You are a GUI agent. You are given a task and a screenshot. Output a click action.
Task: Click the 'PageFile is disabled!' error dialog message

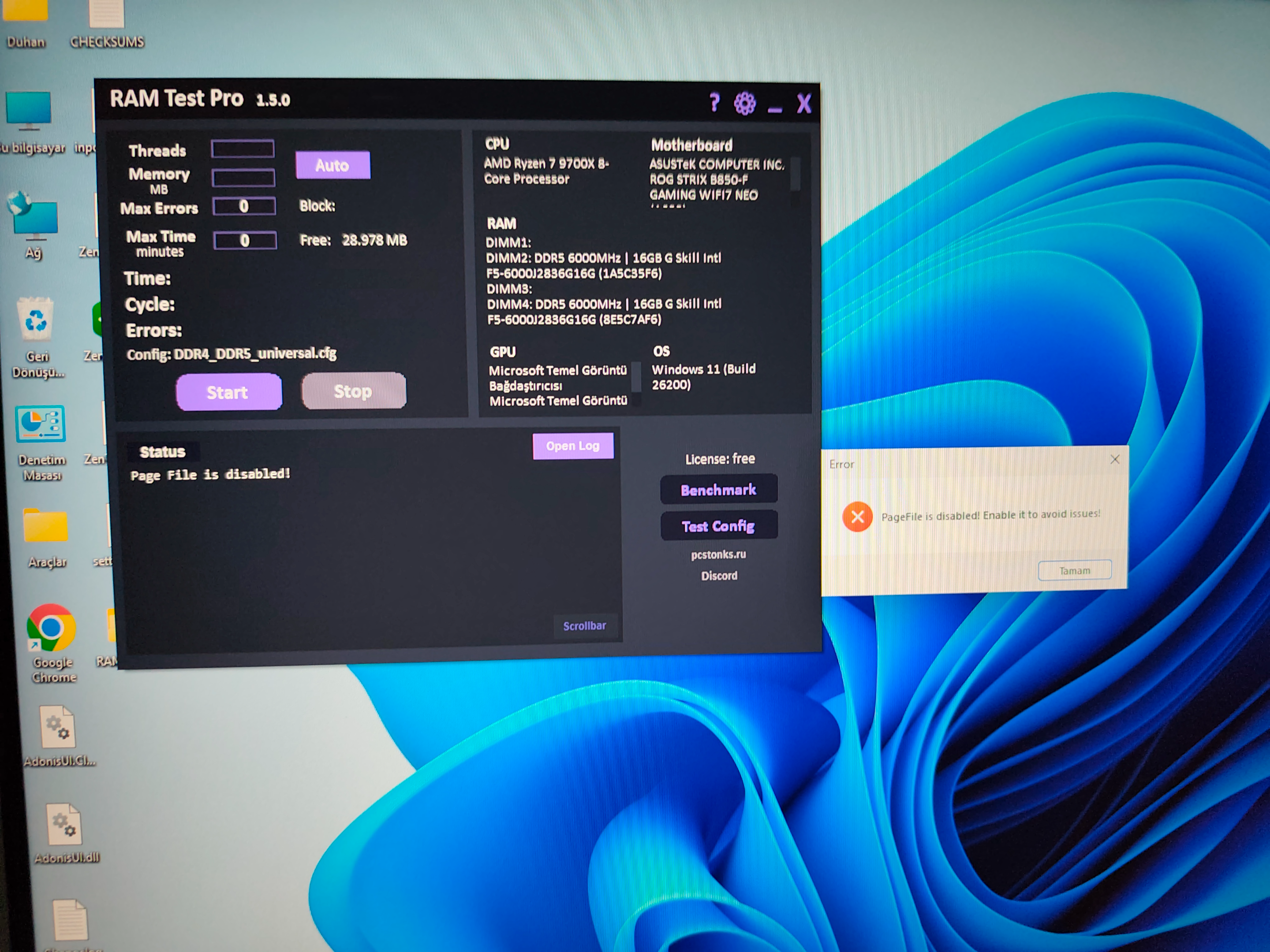pyautogui.click(x=991, y=515)
